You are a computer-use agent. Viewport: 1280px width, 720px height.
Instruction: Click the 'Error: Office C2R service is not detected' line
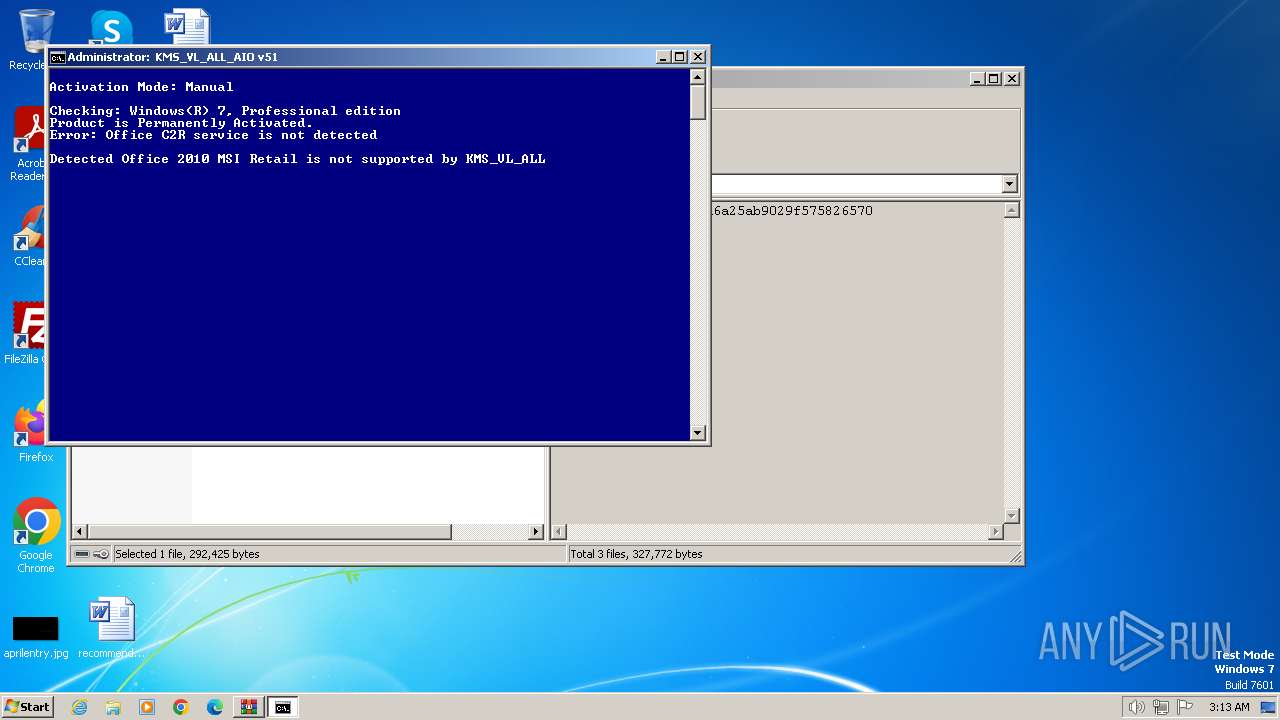coord(213,135)
